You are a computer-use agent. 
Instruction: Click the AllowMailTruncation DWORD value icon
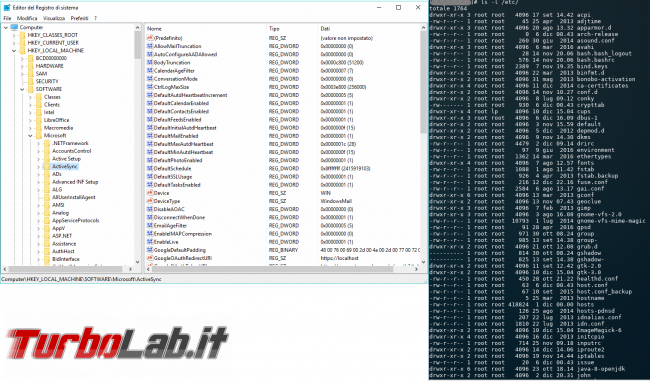coord(150,46)
